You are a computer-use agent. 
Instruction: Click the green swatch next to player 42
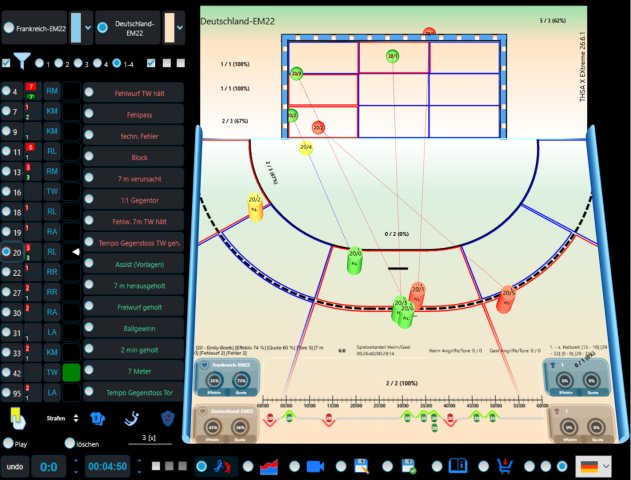click(x=71, y=372)
